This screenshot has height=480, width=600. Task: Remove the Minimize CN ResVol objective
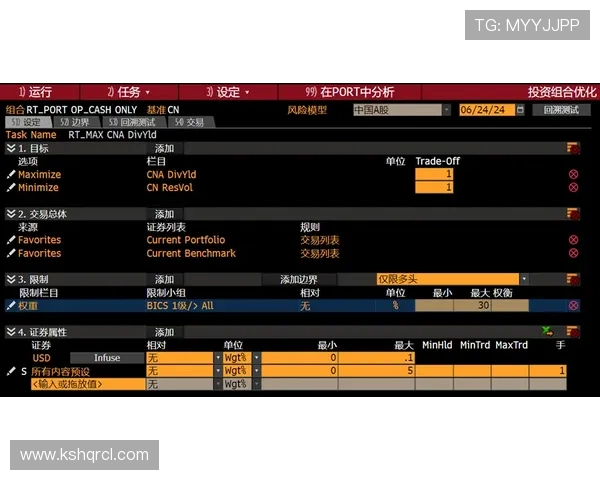(573, 188)
